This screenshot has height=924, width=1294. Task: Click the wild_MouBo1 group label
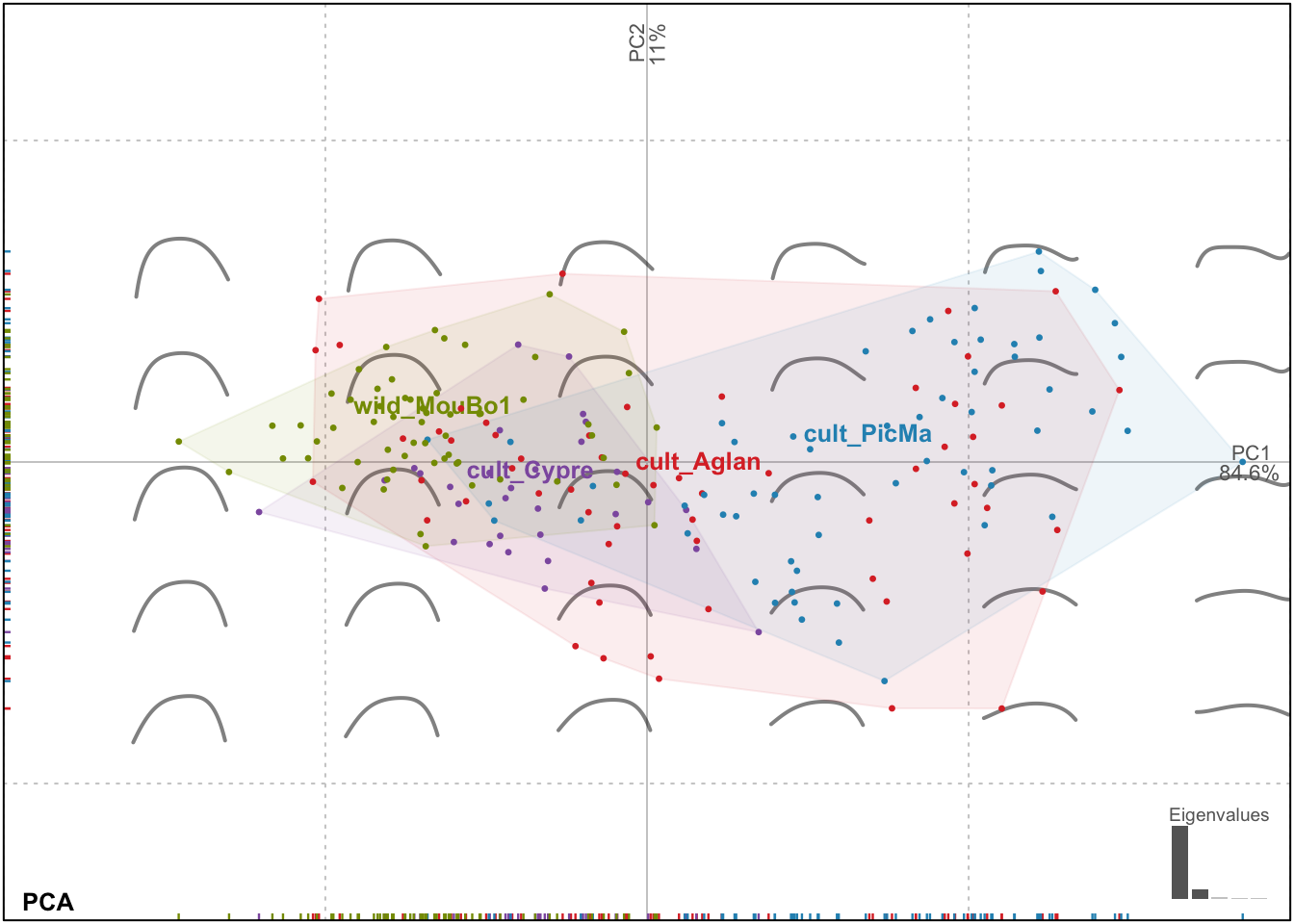coord(431,405)
